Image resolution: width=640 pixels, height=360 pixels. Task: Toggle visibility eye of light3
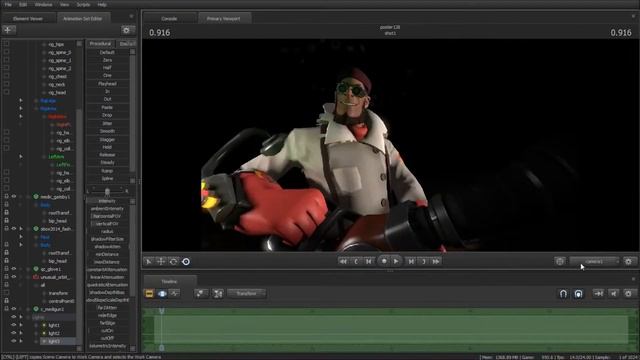coord(13,341)
